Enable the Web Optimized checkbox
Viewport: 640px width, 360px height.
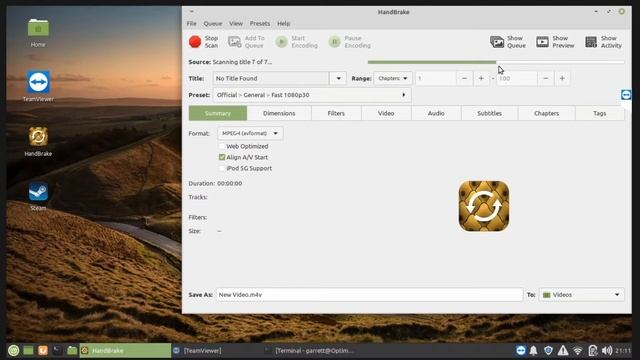[222, 146]
